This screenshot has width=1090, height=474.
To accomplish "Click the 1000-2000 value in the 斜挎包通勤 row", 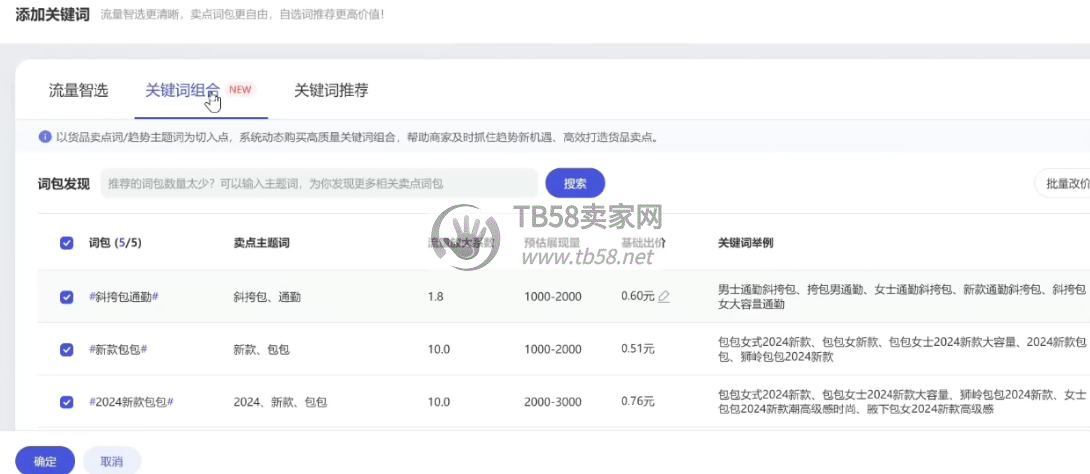I will point(553,297).
